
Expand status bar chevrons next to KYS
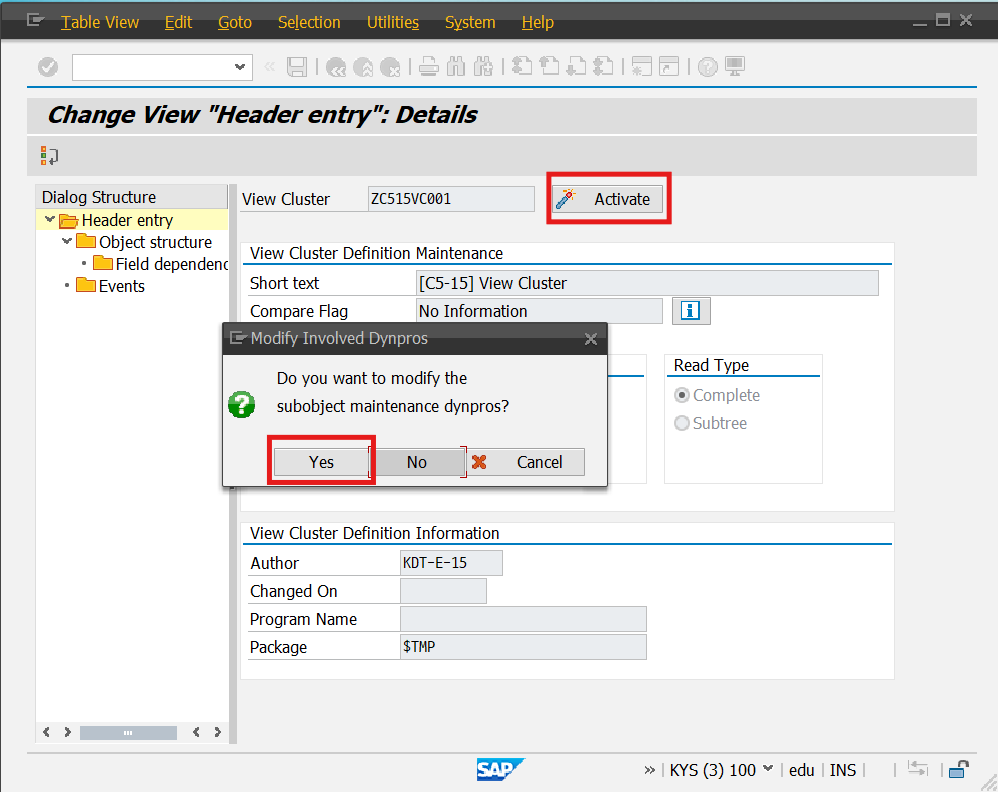pyautogui.click(x=649, y=770)
